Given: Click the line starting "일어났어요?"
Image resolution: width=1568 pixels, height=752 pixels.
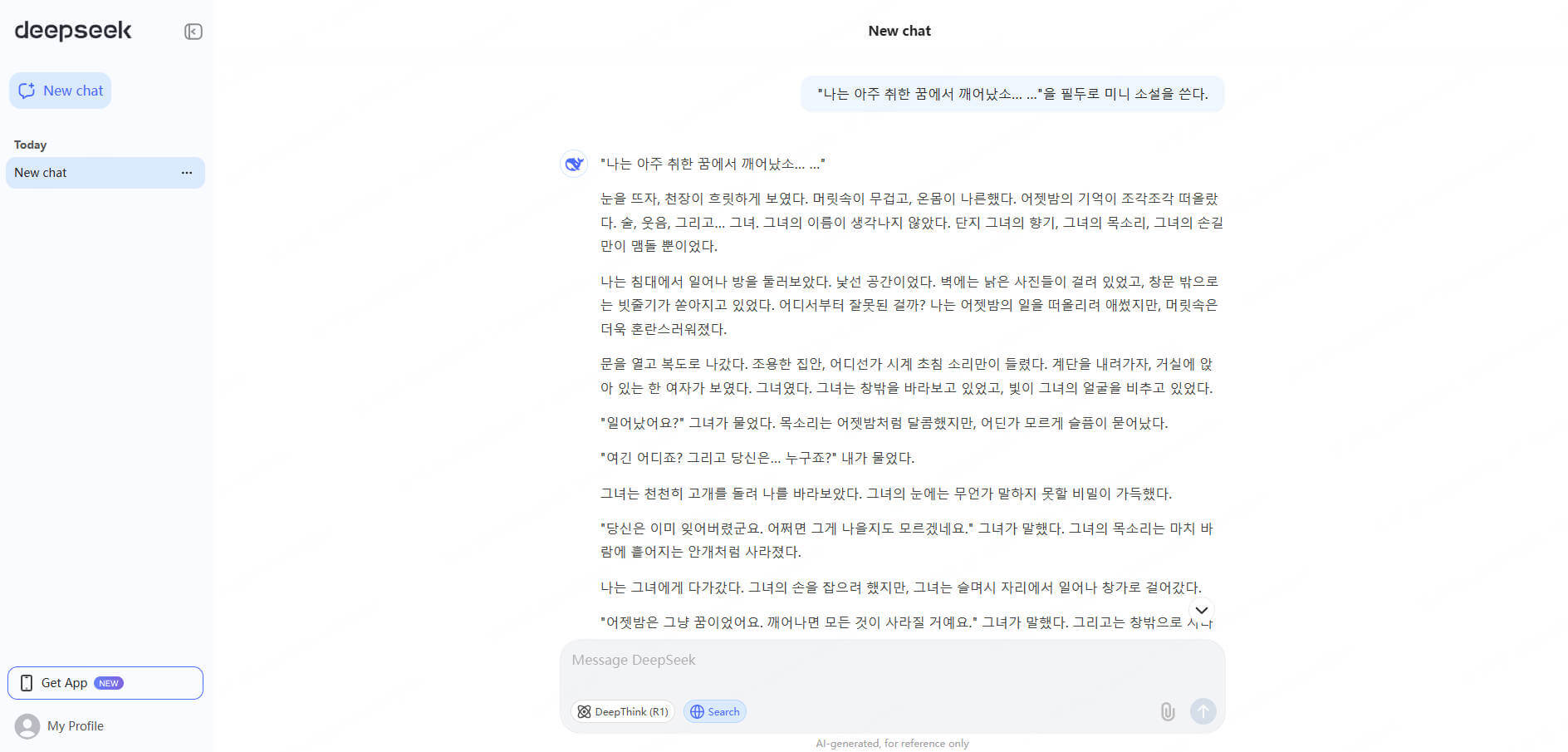Looking at the screenshot, I should [x=884, y=423].
